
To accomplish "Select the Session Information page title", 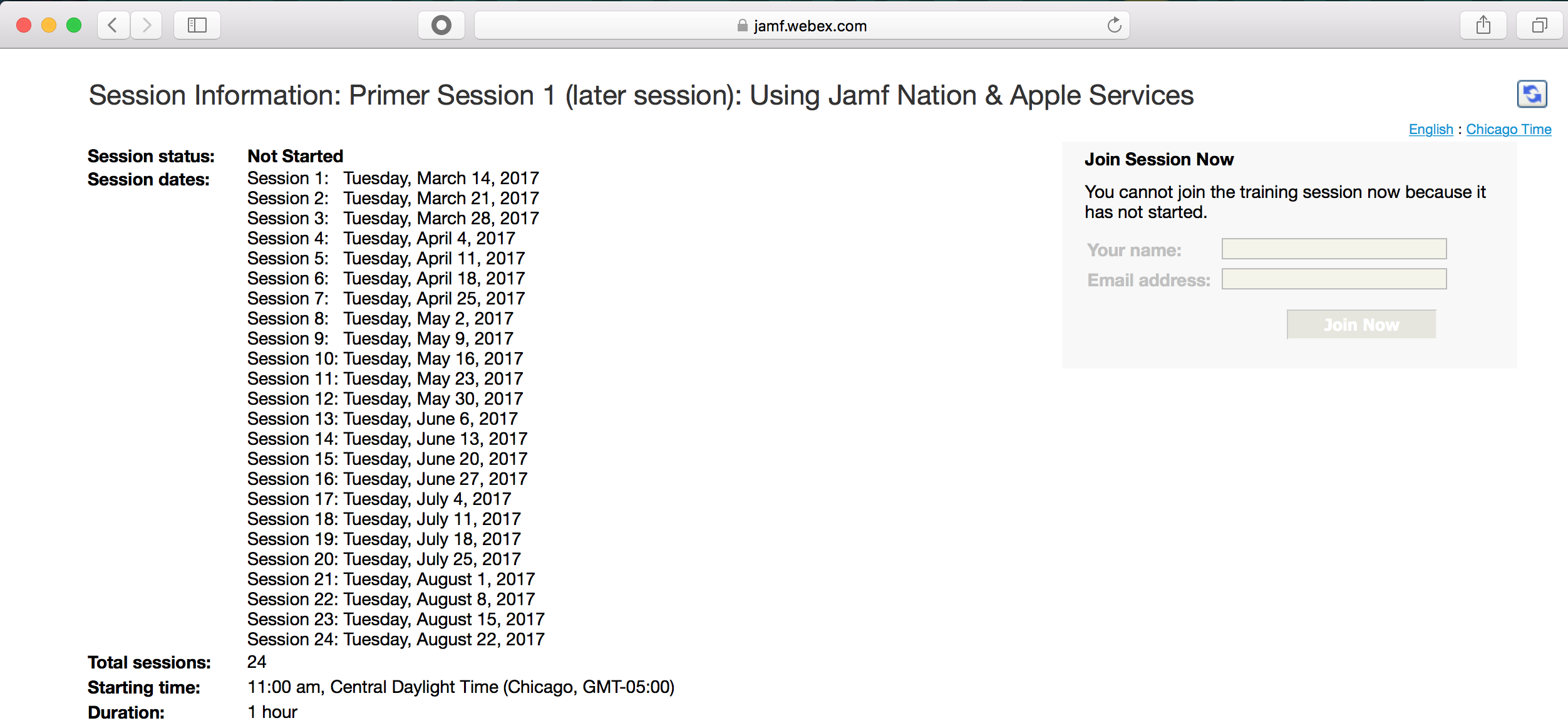I will click(641, 96).
